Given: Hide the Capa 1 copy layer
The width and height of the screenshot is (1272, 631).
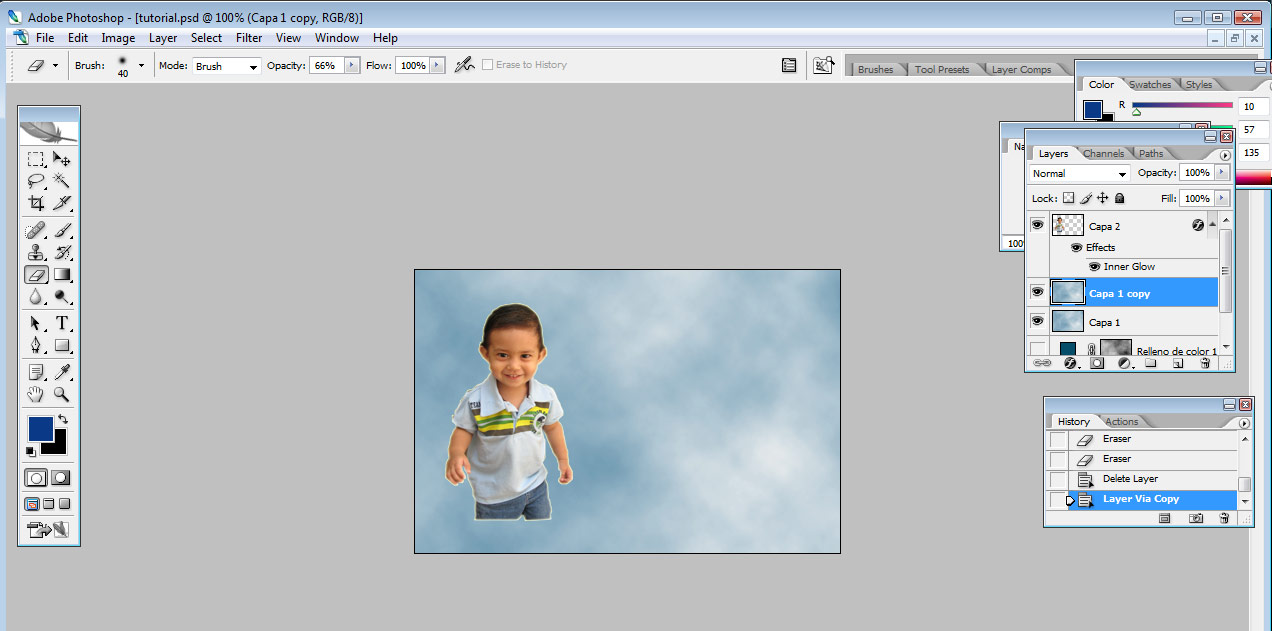Looking at the screenshot, I should pos(1037,292).
